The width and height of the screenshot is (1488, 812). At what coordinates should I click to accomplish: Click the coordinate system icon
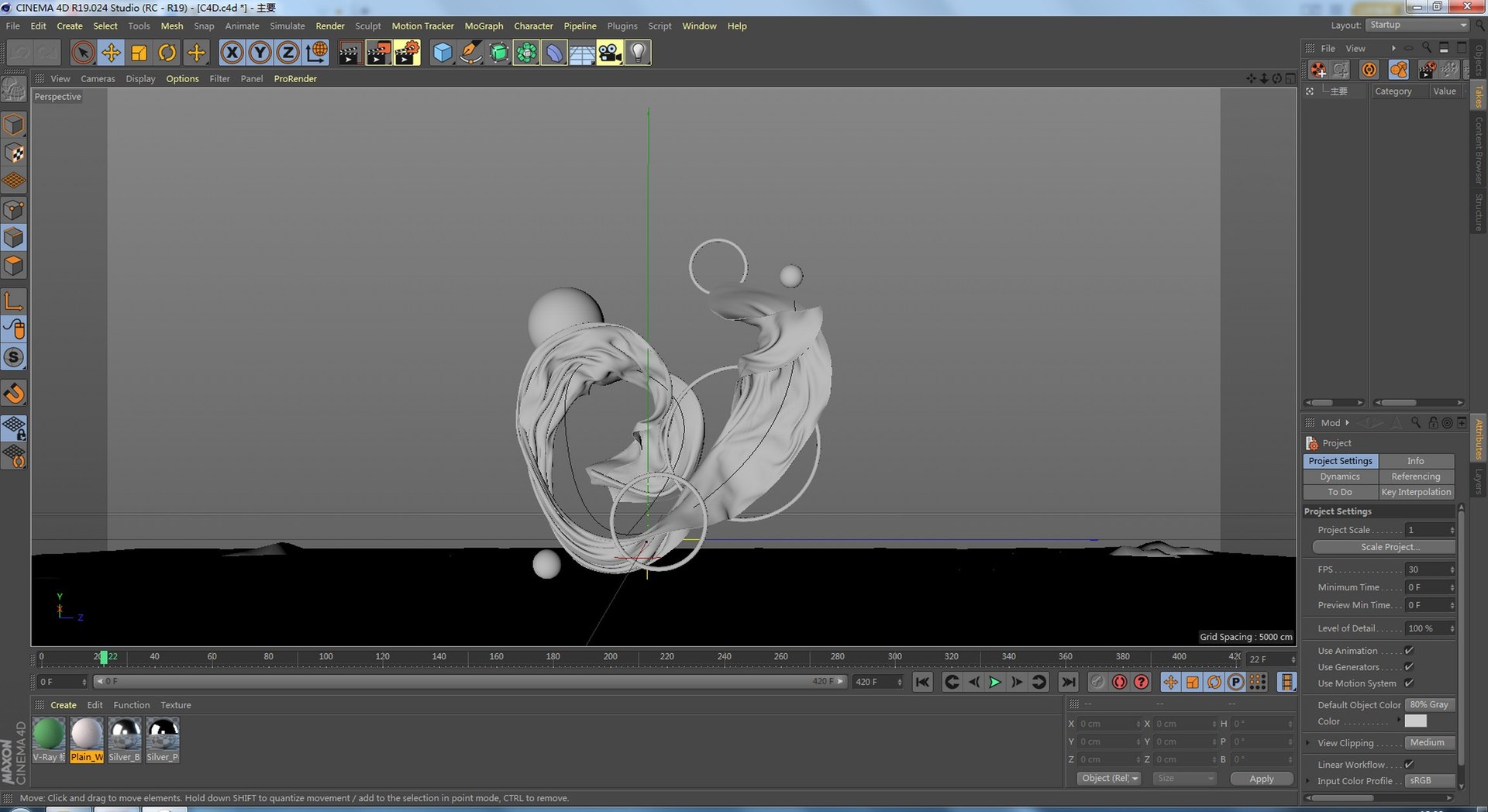point(316,53)
